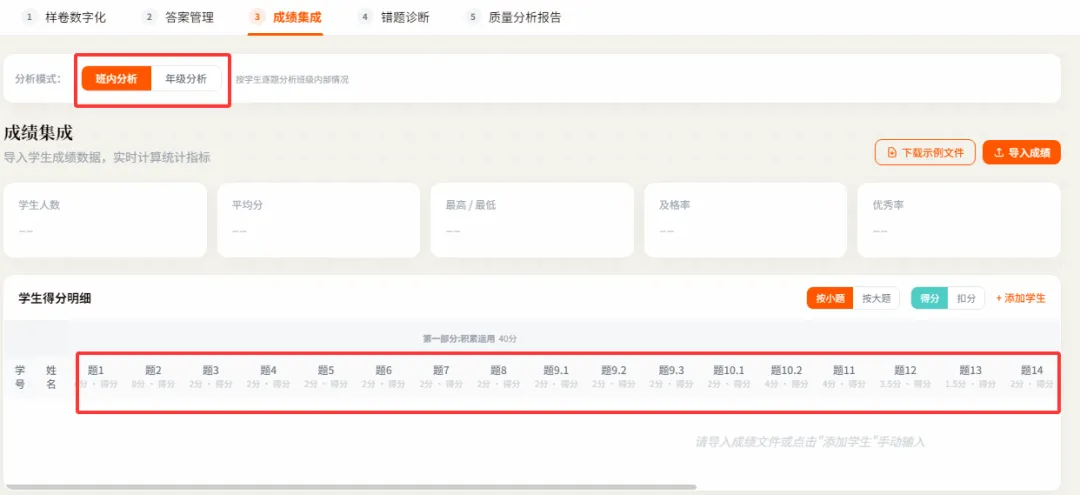1080x495 pixels.
Task: Click the 最高 / 最低 statistics card
Action: click(x=532, y=220)
